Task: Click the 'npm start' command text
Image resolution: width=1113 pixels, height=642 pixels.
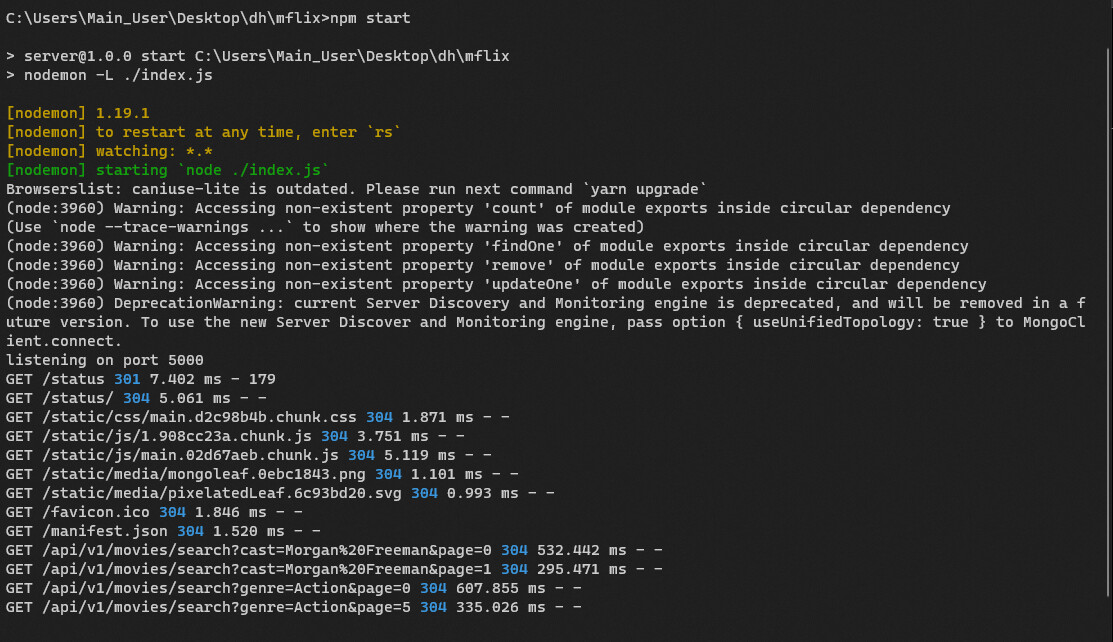Action: pos(369,18)
